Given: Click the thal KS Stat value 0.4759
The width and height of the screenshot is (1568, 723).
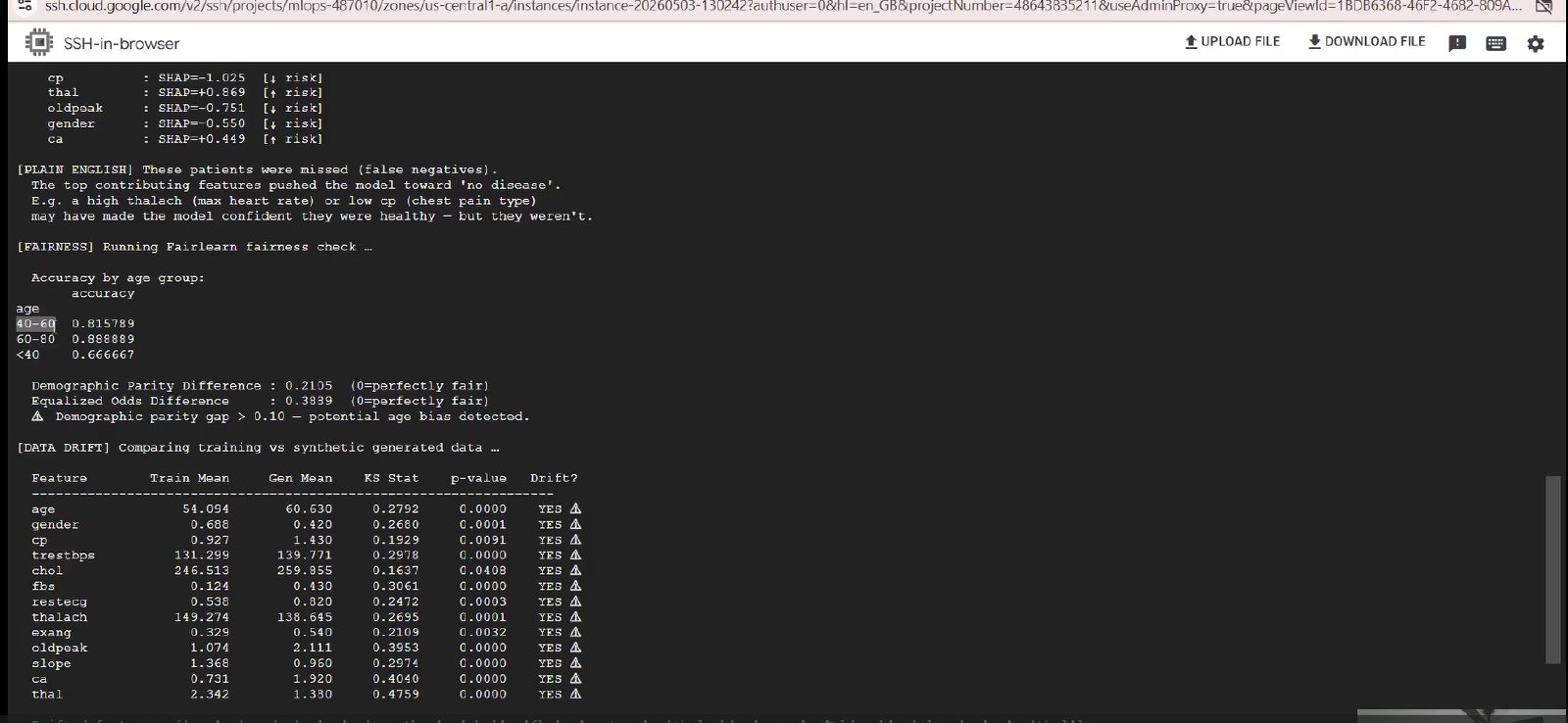Looking at the screenshot, I should [396, 695].
